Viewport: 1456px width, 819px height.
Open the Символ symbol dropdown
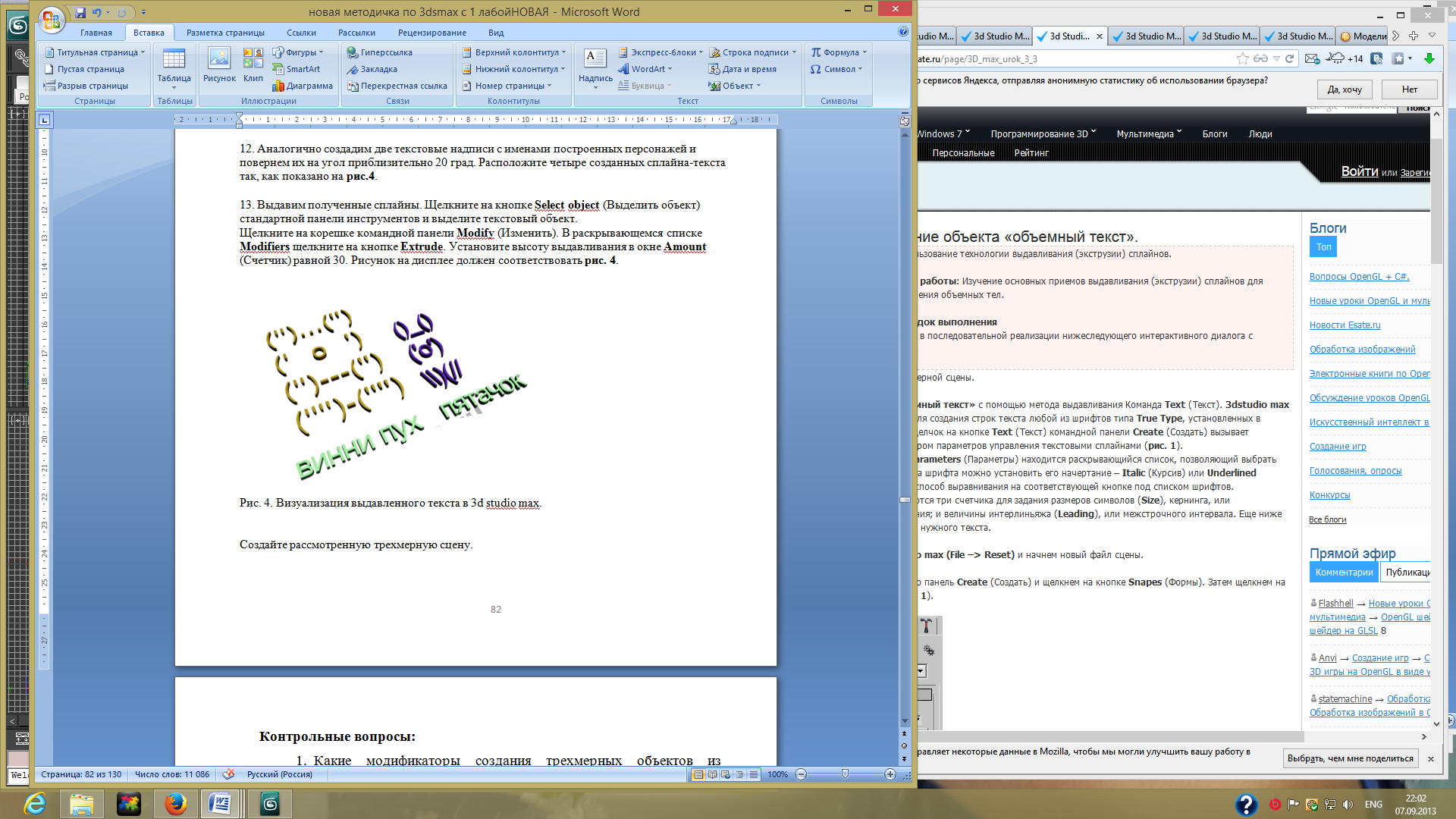point(836,69)
